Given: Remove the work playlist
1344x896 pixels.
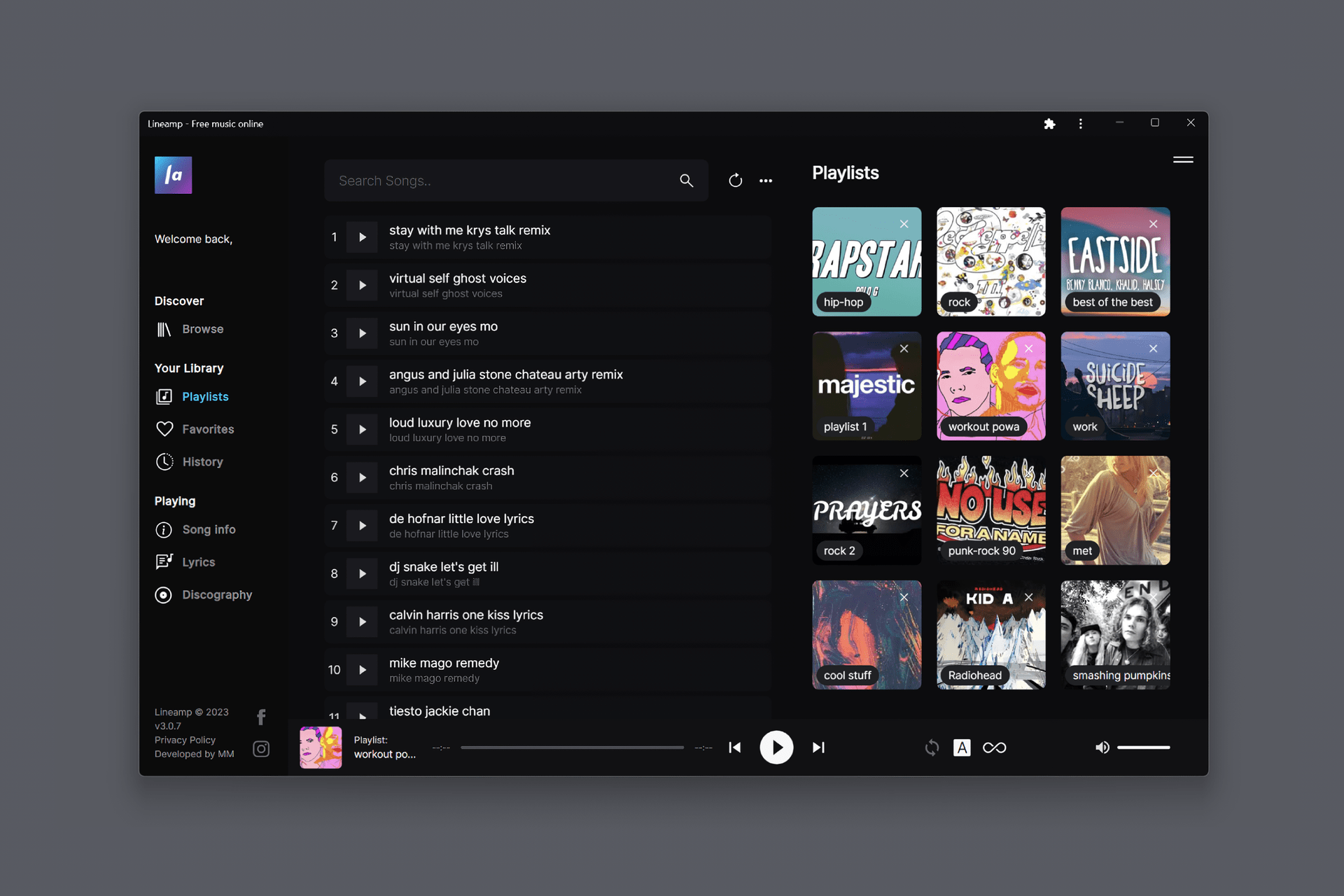Looking at the screenshot, I should 1153,349.
